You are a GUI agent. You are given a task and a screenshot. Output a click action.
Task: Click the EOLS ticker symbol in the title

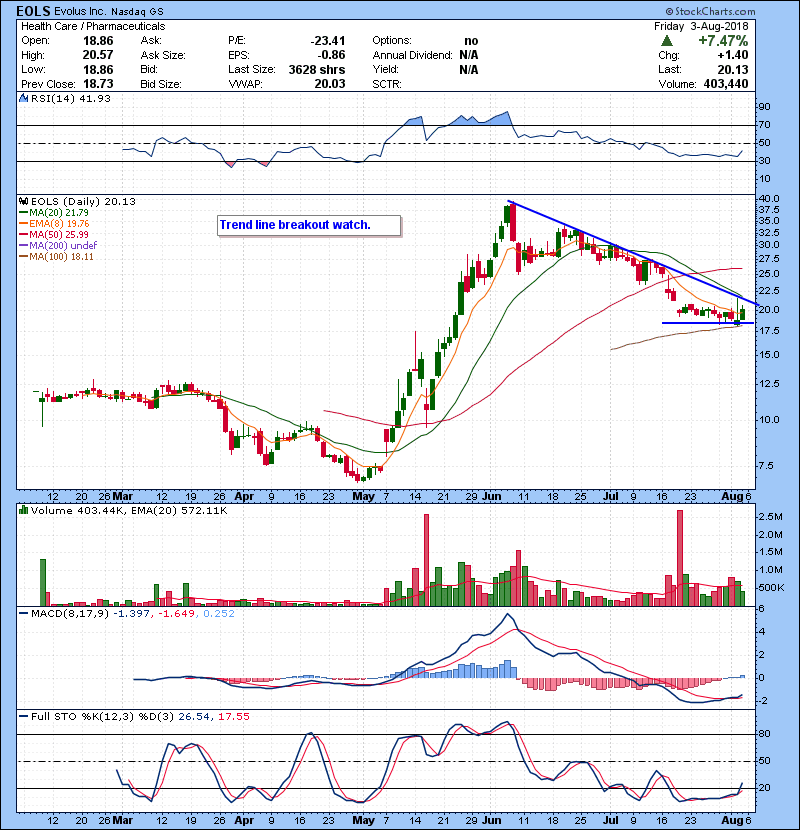33,11
